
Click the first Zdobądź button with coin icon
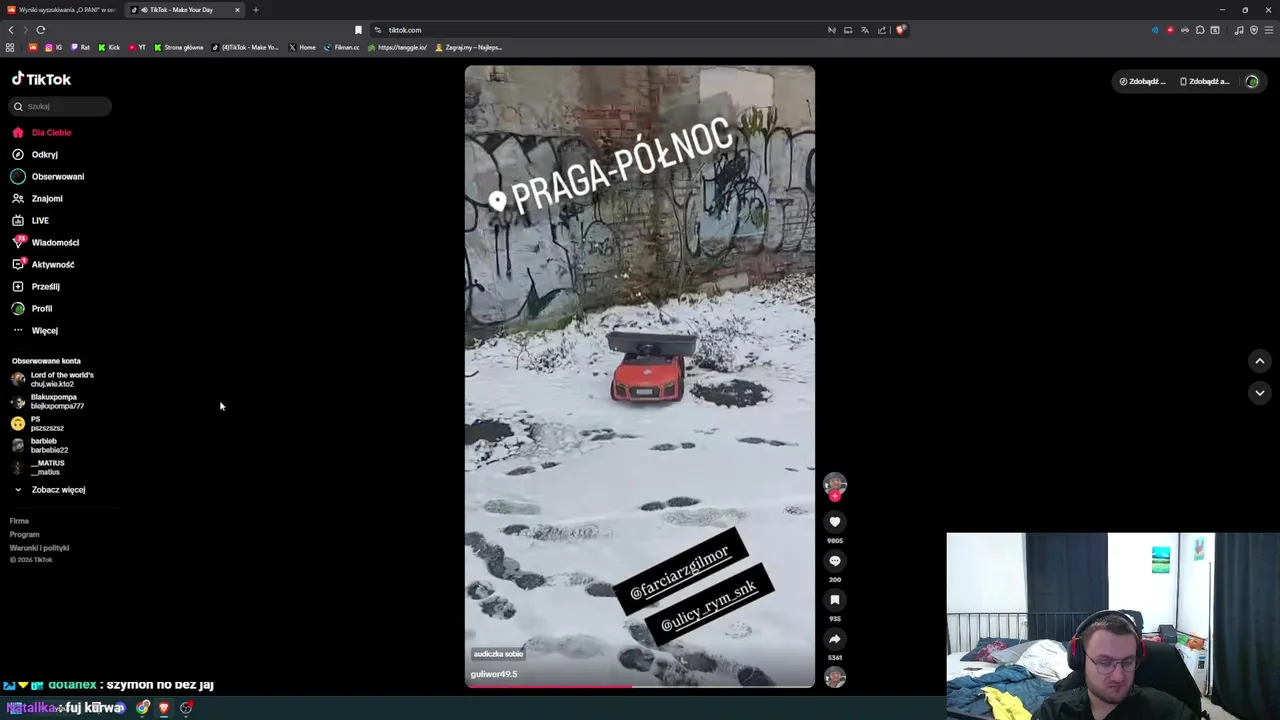(x=1143, y=81)
